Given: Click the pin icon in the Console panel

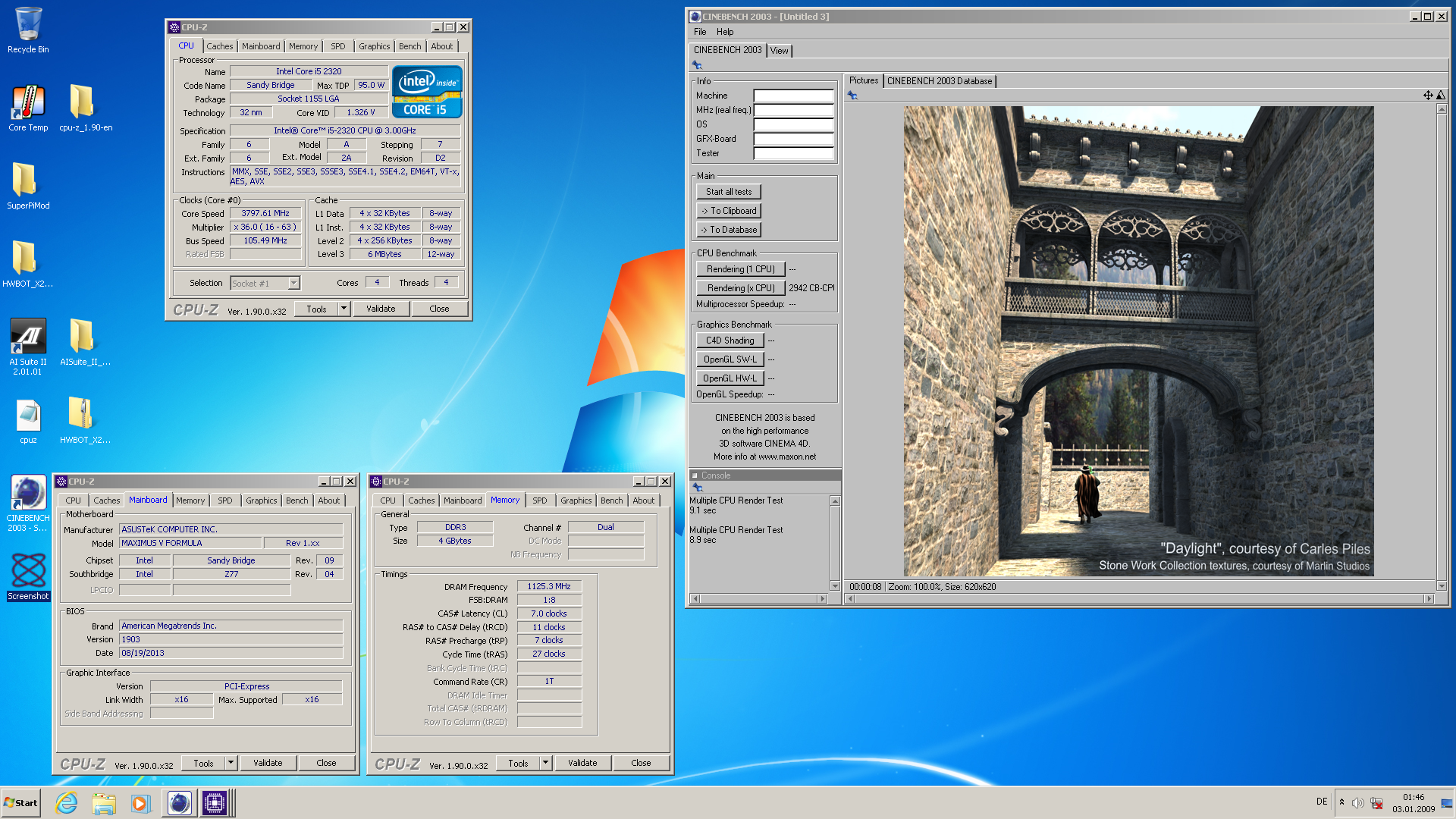Looking at the screenshot, I should 697,488.
